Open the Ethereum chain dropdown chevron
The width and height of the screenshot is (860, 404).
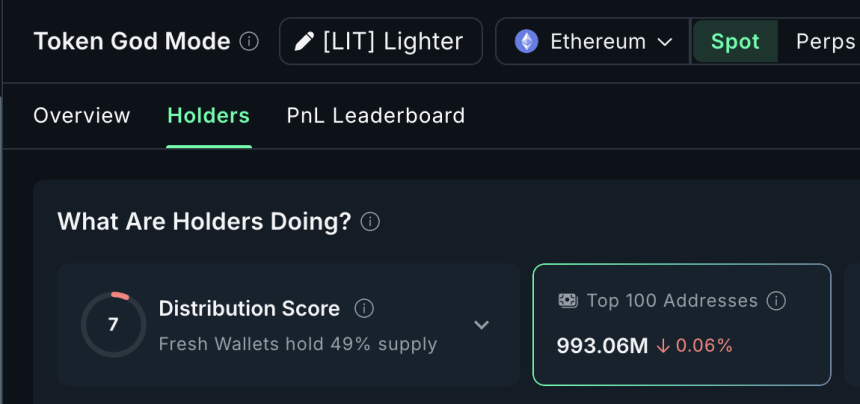pyautogui.click(x=665, y=42)
